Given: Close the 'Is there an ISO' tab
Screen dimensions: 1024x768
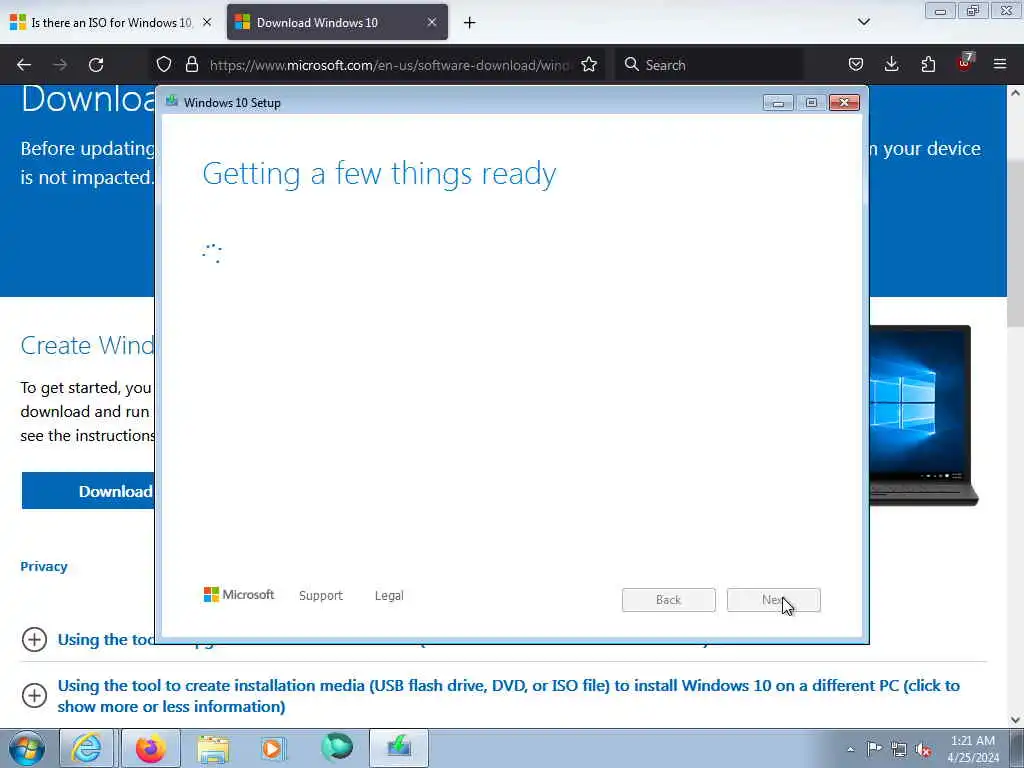Looking at the screenshot, I should click(207, 22).
